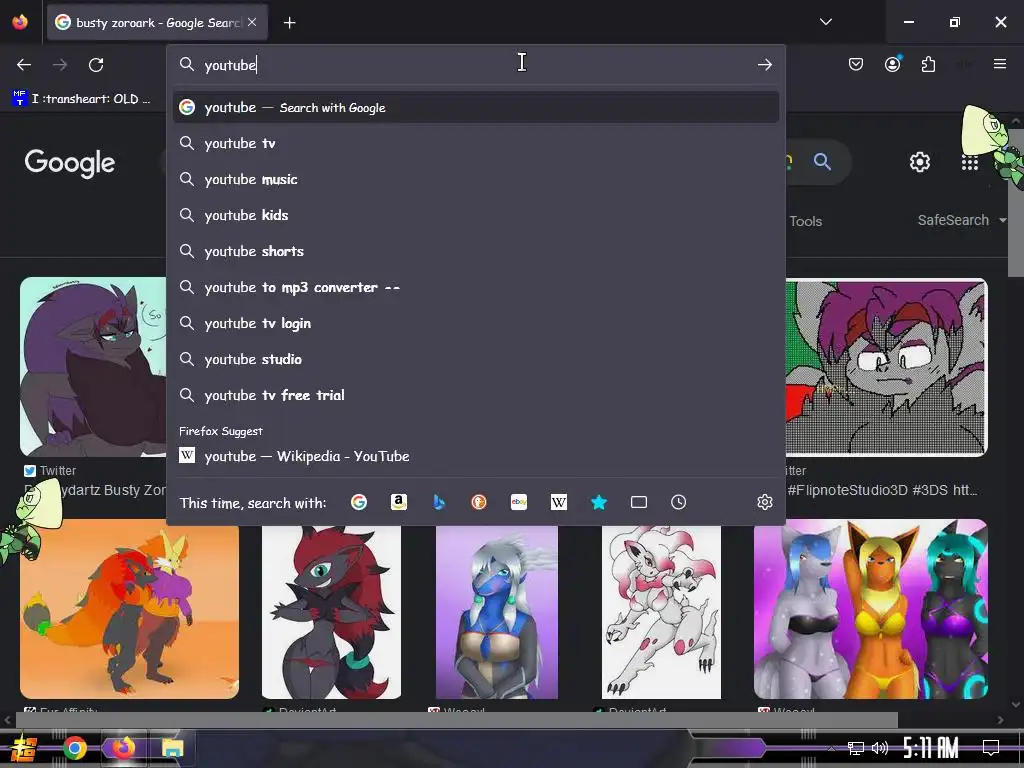Select the youtube studio suggestion

coord(476,359)
